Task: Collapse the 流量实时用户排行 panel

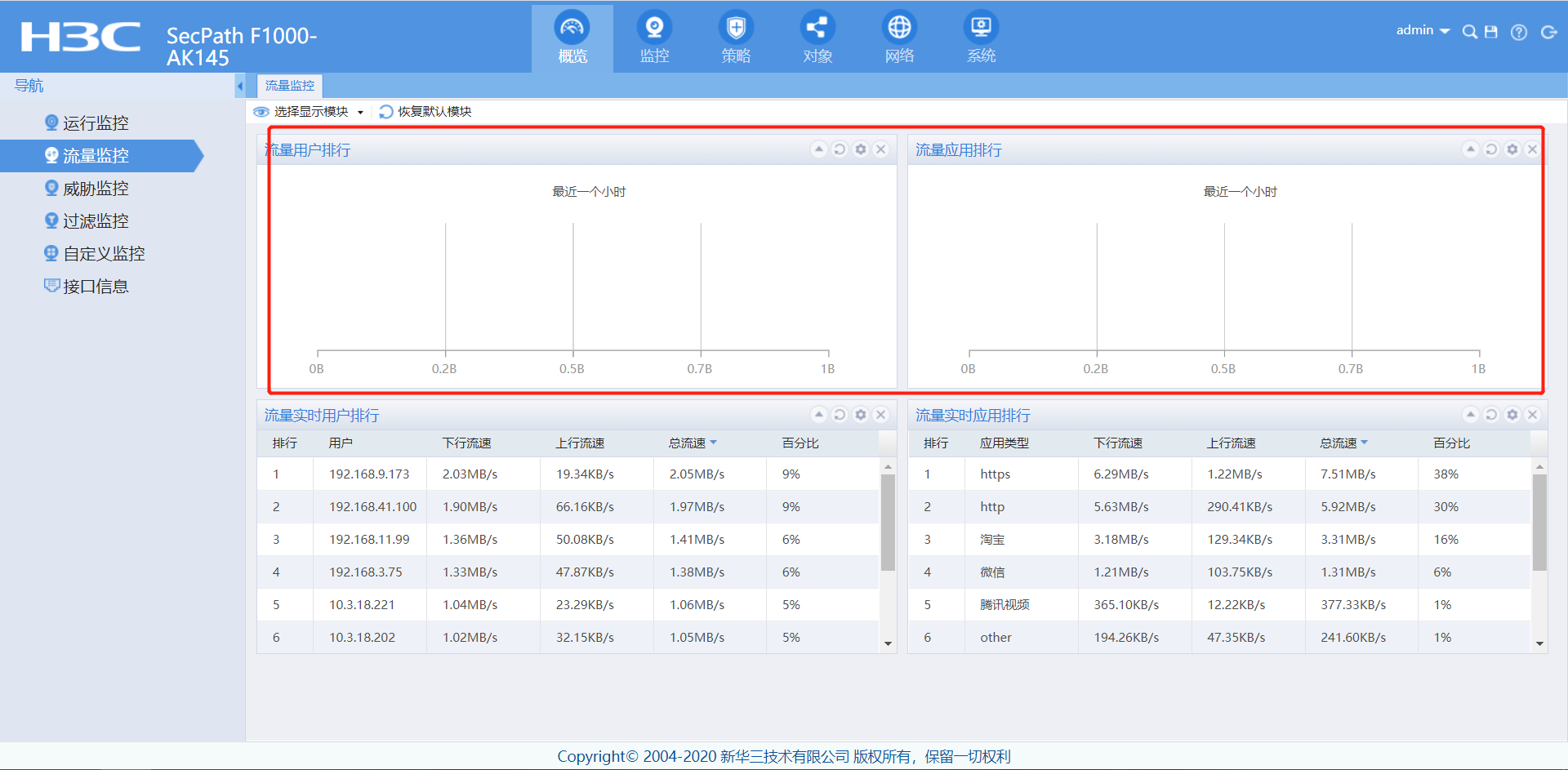Action: 819,415
